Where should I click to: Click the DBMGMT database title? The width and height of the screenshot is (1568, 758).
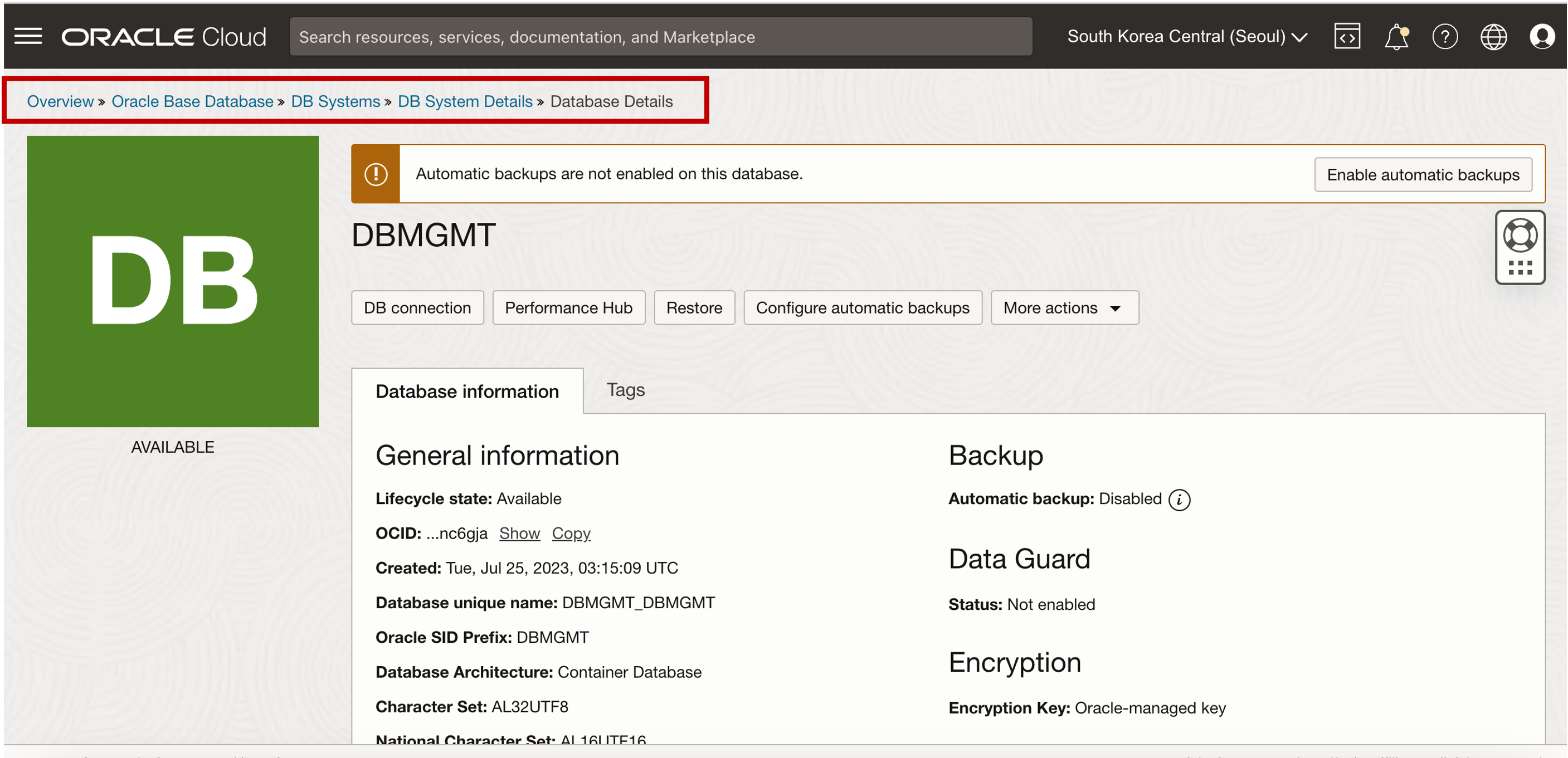coord(423,236)
